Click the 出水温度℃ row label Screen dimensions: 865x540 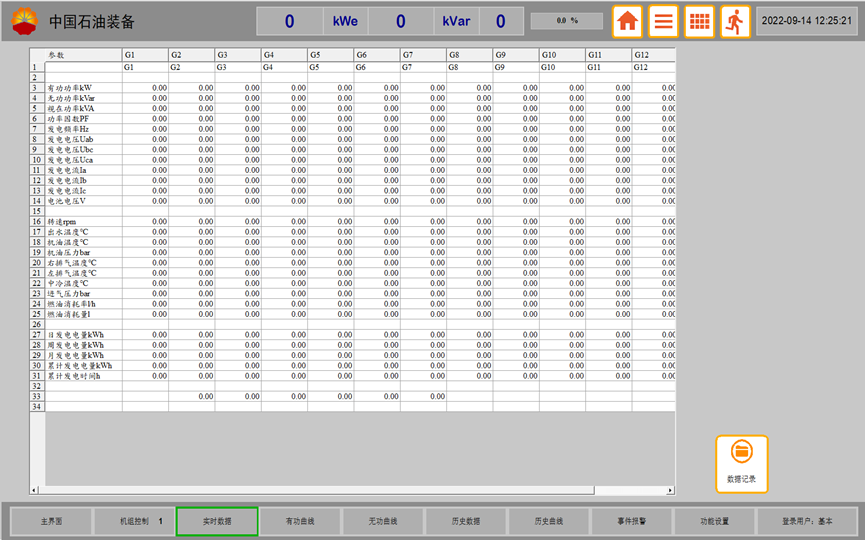pos(68,232)
